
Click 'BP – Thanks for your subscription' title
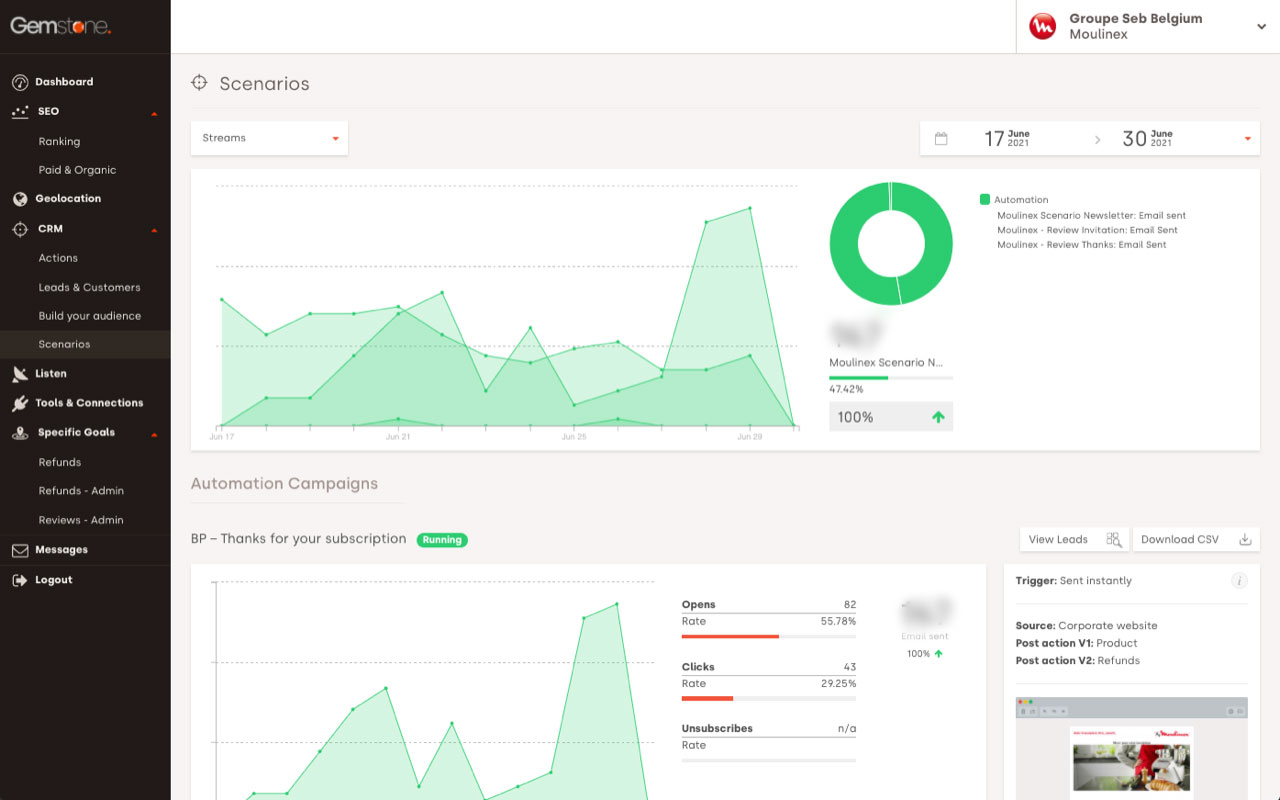[298, 539]
